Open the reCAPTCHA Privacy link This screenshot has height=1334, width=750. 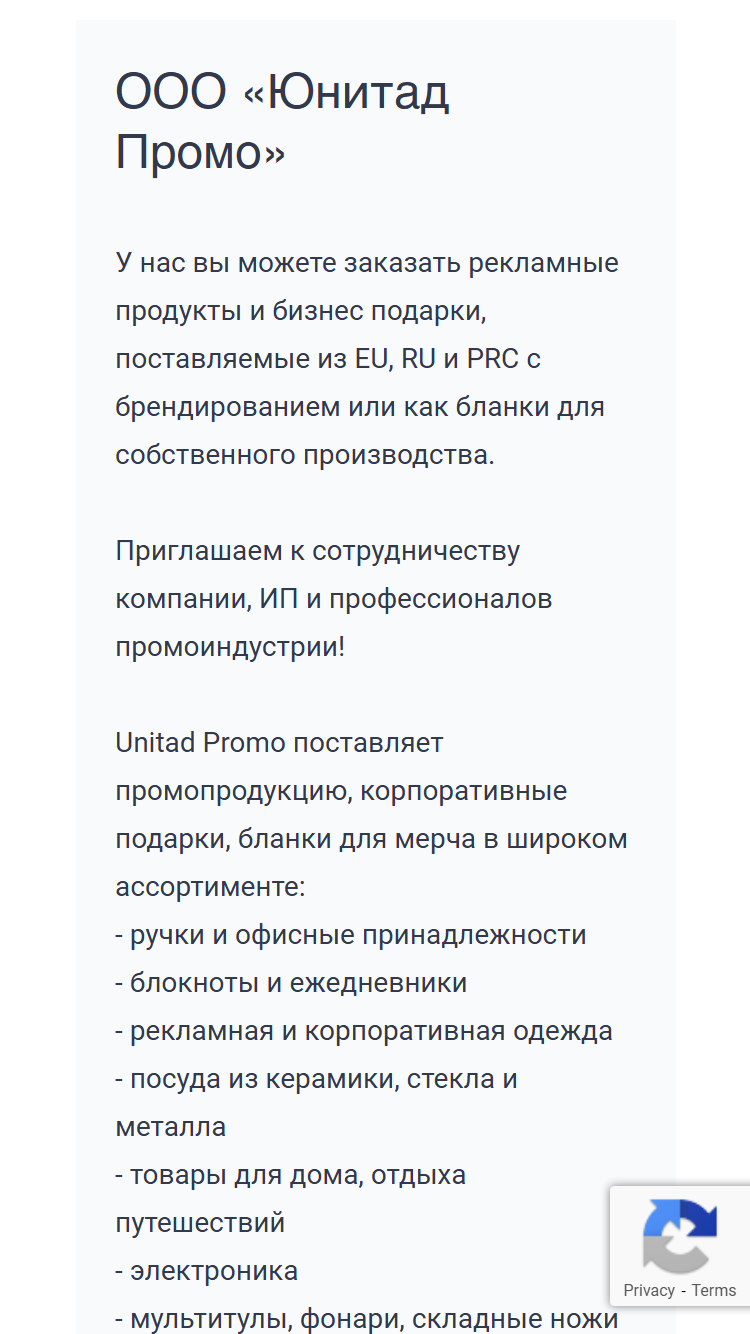click(x=649, y=1290)
